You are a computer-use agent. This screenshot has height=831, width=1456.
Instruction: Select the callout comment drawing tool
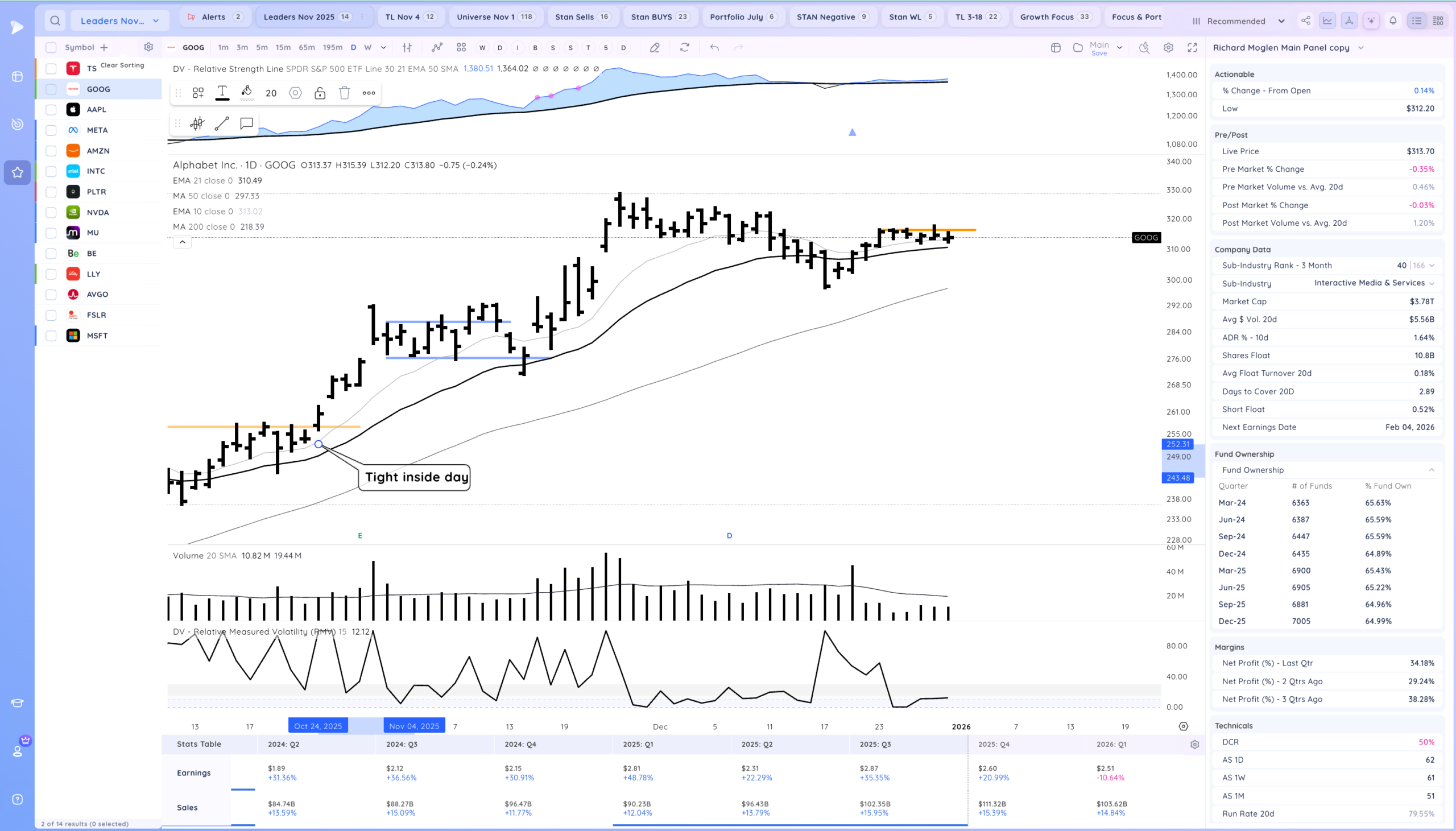(x=246, y=123)
